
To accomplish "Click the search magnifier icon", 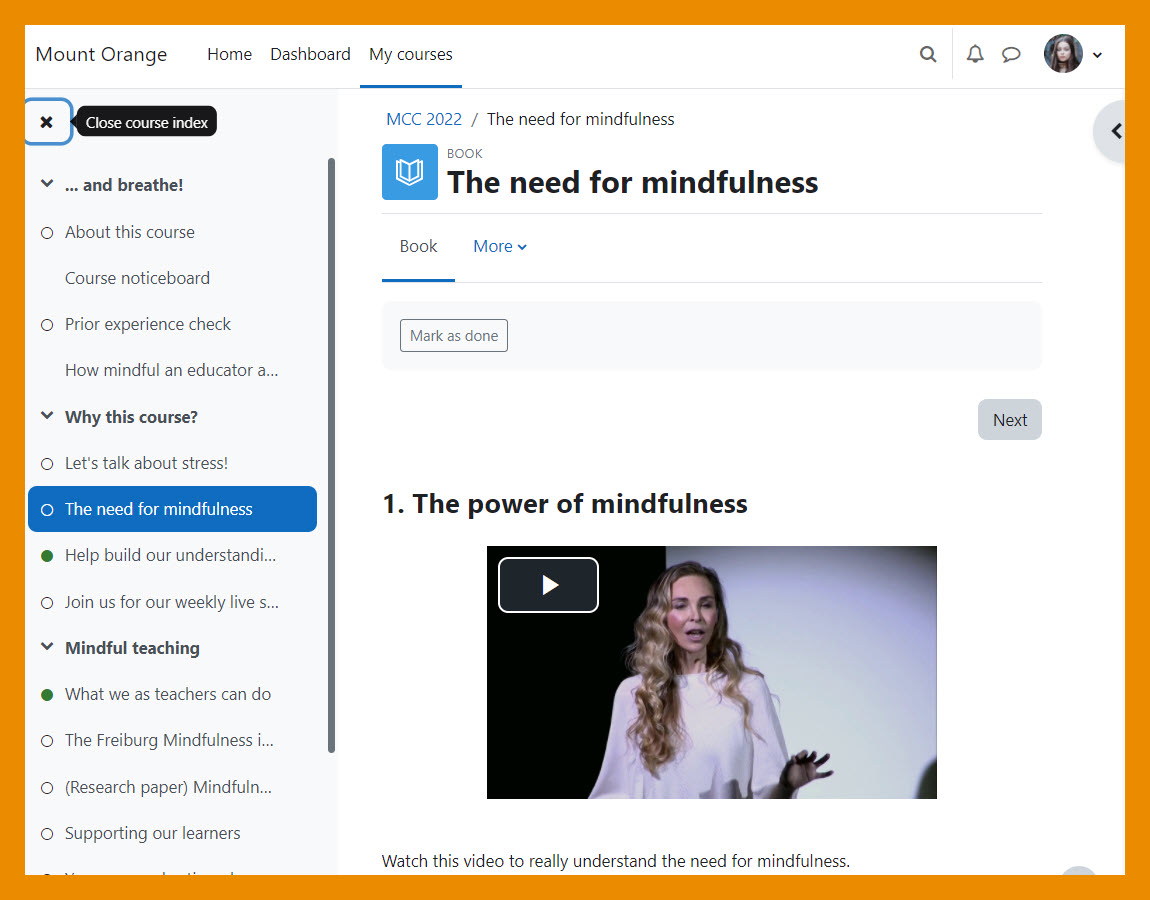I will [x=928, y=54].
